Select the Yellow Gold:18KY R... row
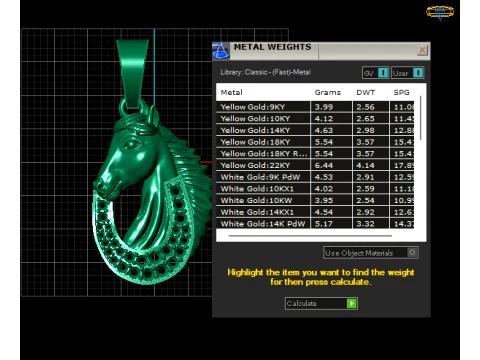480x360 pixels. coord(315,154)
